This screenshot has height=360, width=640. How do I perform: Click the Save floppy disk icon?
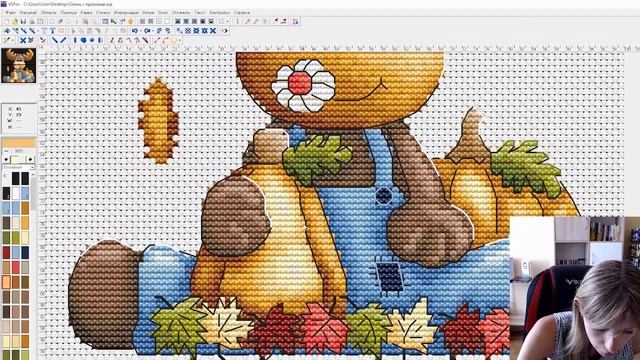click(x=23, y=21)
